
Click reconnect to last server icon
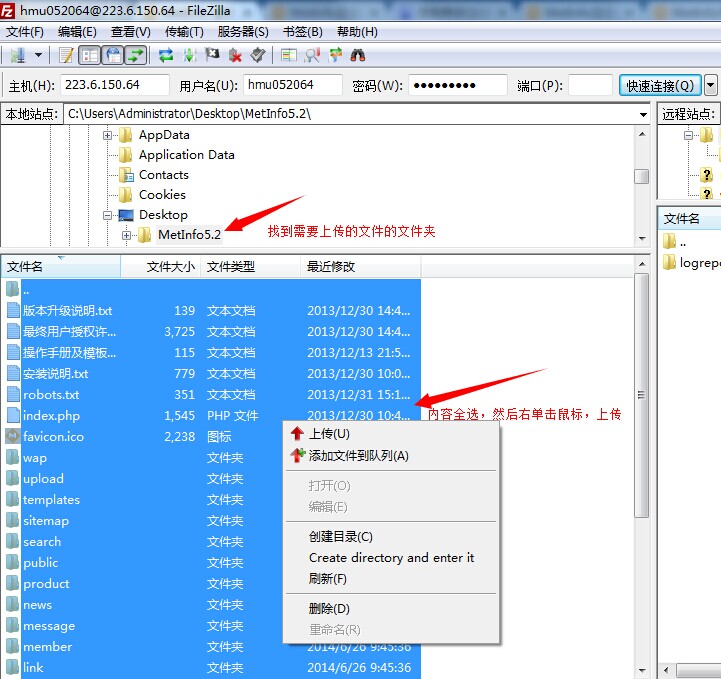pos(258,56)
